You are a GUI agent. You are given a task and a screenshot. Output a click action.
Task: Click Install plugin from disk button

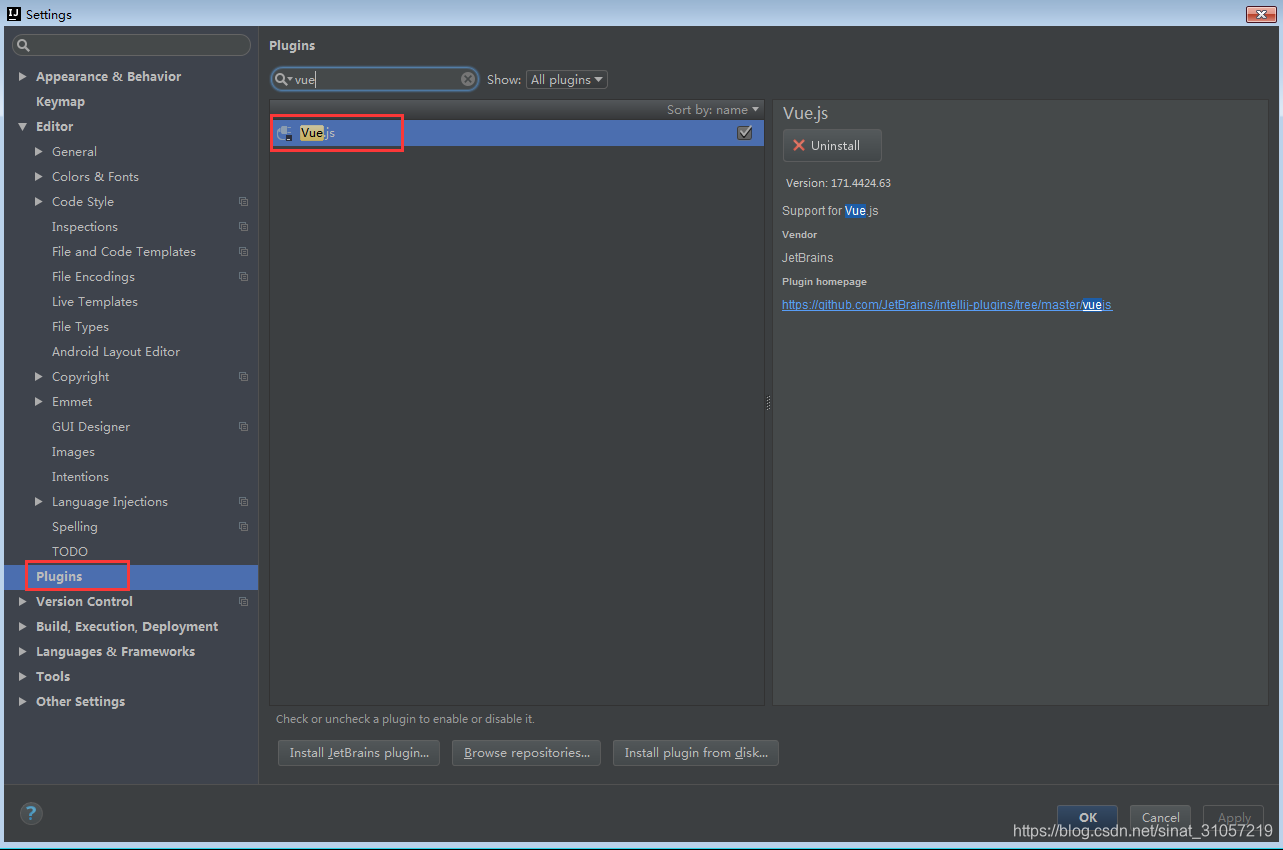(696, 753)
